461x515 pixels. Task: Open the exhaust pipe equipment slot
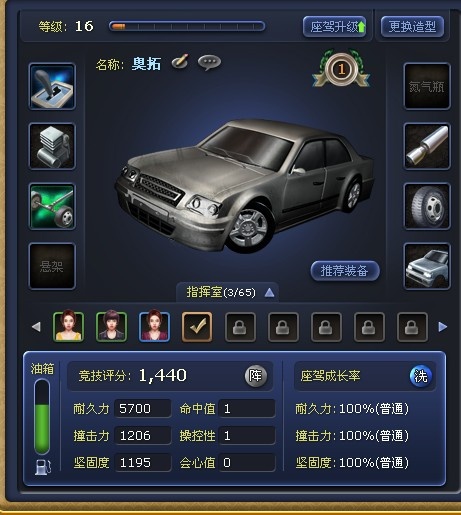pyautogui.click(x=427, y=146)
